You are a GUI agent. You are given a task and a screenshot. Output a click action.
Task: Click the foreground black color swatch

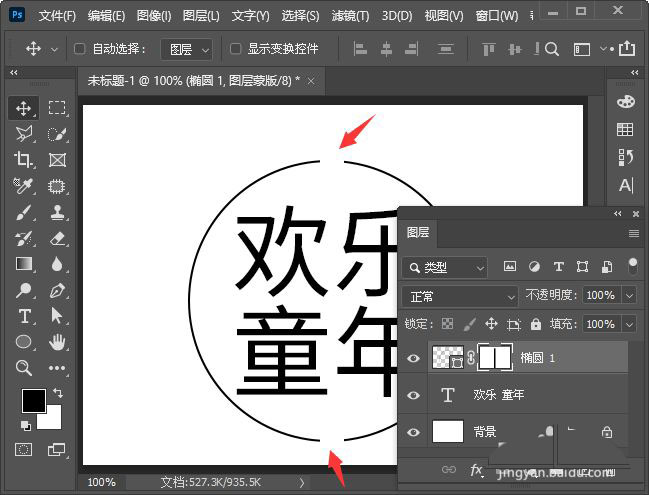pyautogui.click(x=33, y=399)
